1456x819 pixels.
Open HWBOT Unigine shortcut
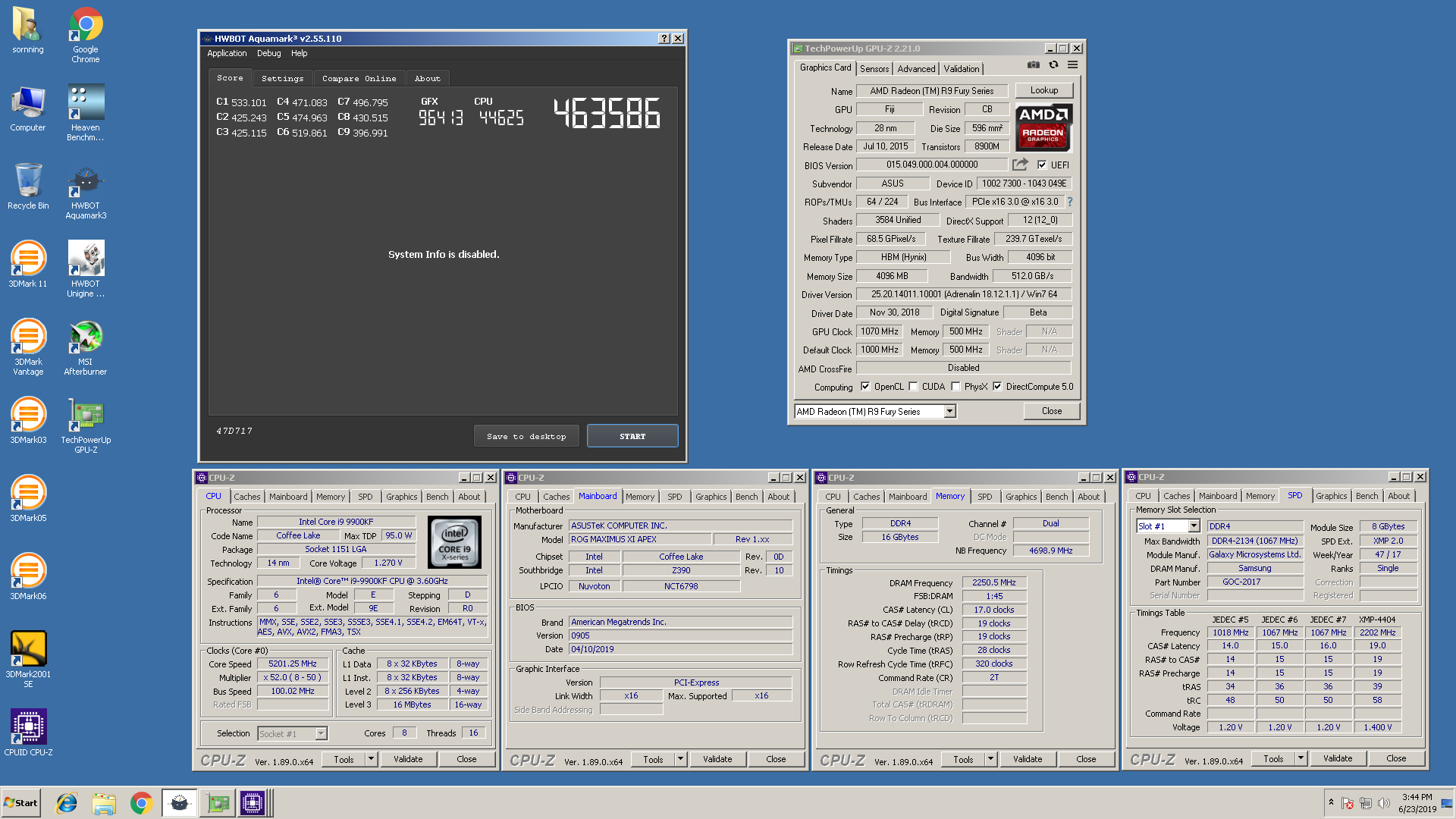(x=86, y=269)
